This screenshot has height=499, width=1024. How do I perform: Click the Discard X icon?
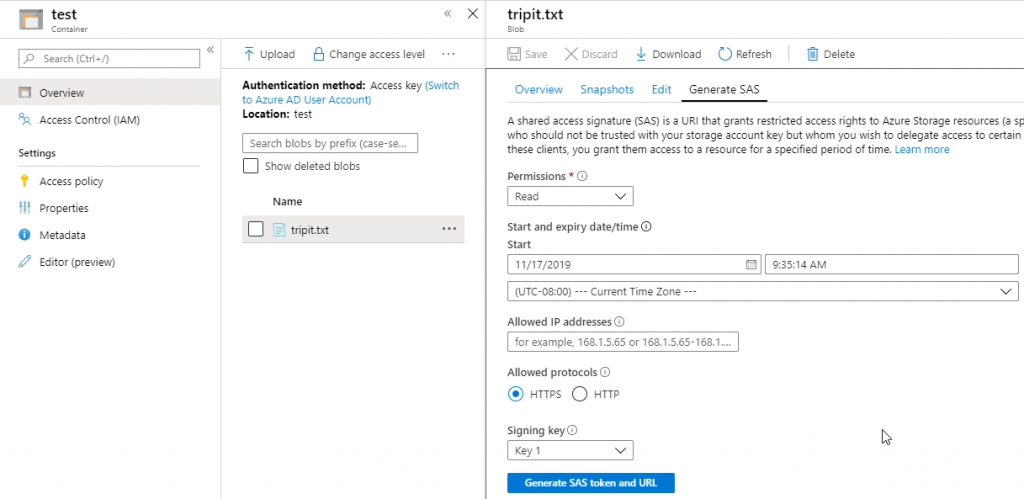(x=571, y=54)
